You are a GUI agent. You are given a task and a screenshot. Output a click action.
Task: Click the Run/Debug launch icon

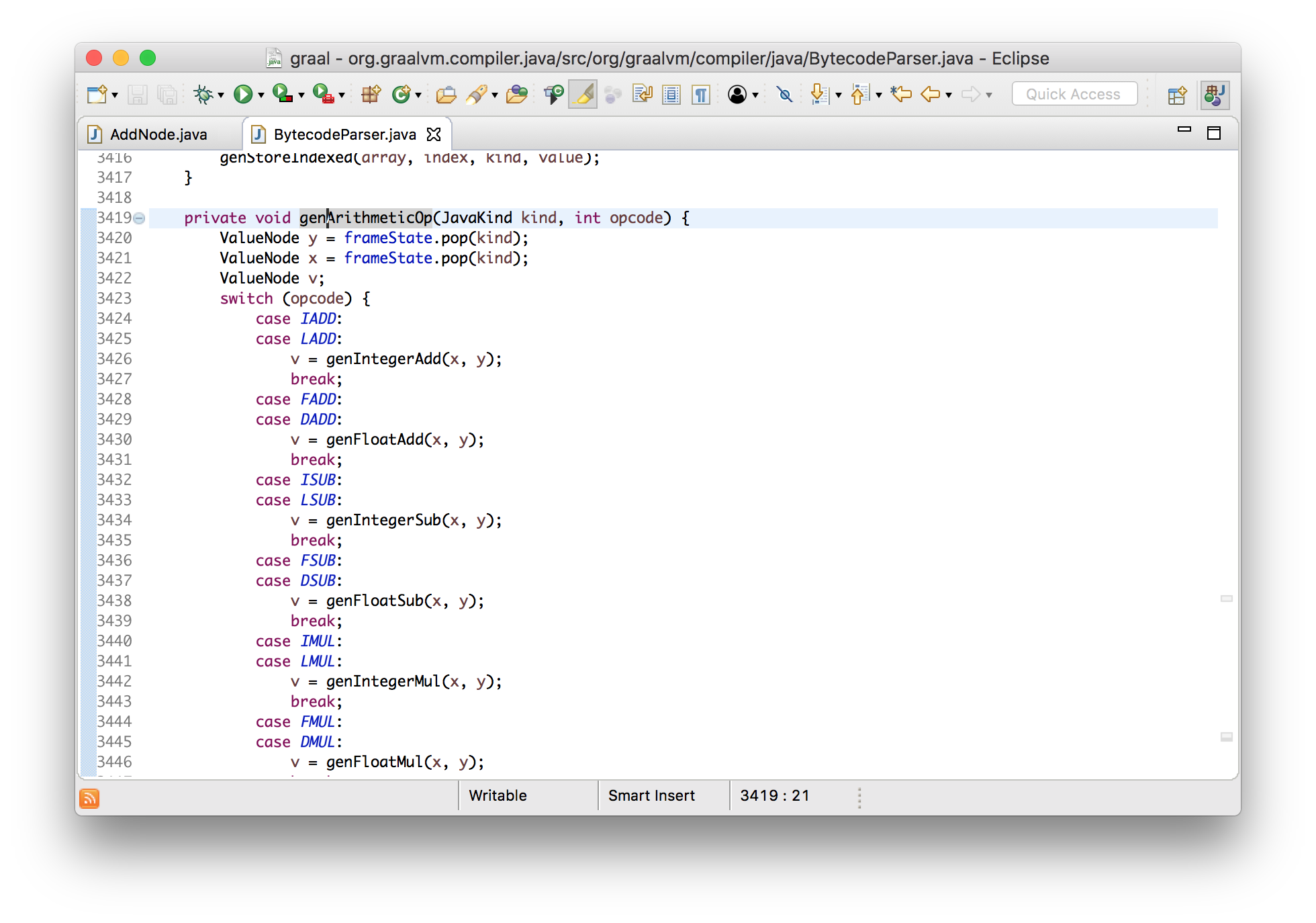(245, 94)
